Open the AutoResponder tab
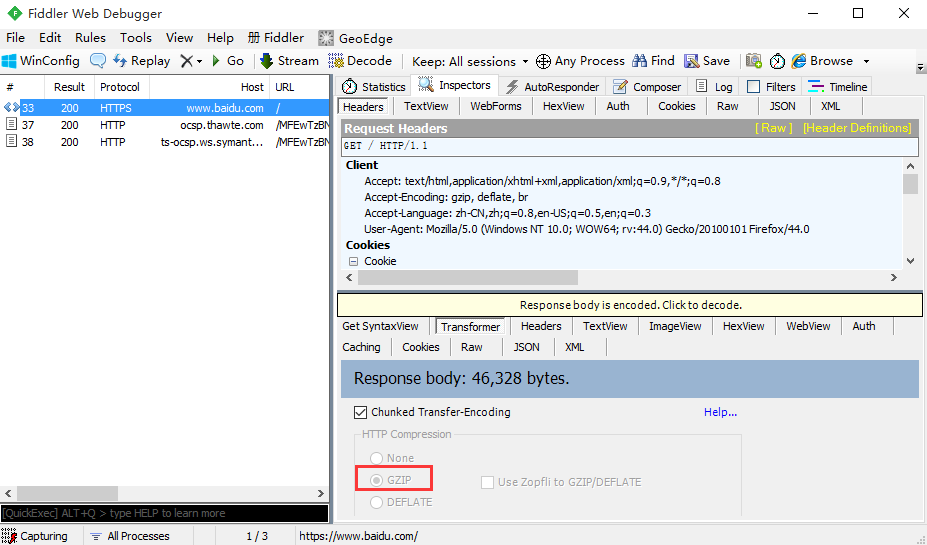927x545 pixels. pos(552,87)
